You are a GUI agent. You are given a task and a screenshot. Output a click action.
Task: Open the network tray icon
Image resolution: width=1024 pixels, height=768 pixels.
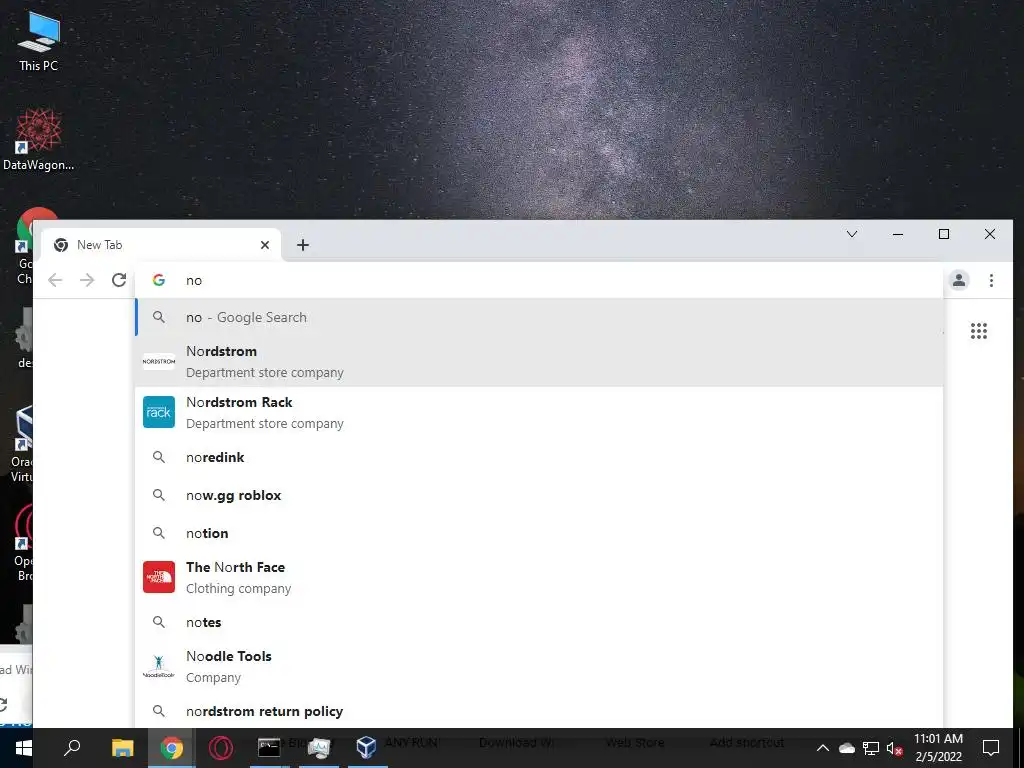[871, 748]
